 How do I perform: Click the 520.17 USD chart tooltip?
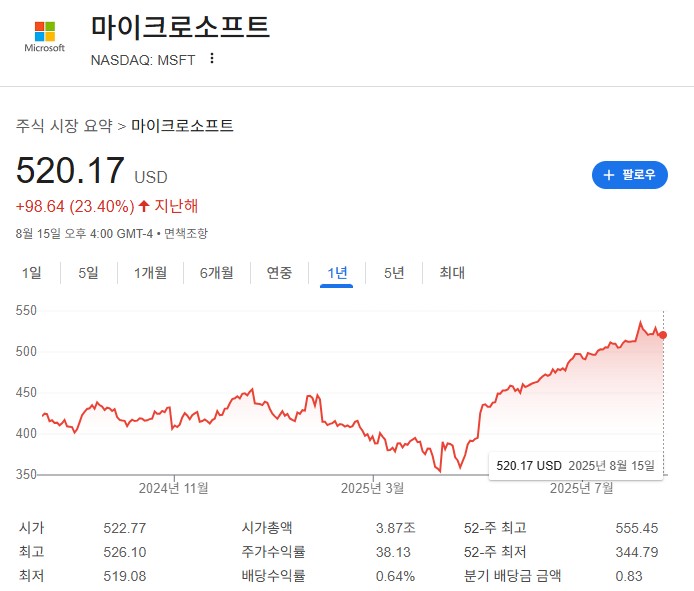[575, 466]
